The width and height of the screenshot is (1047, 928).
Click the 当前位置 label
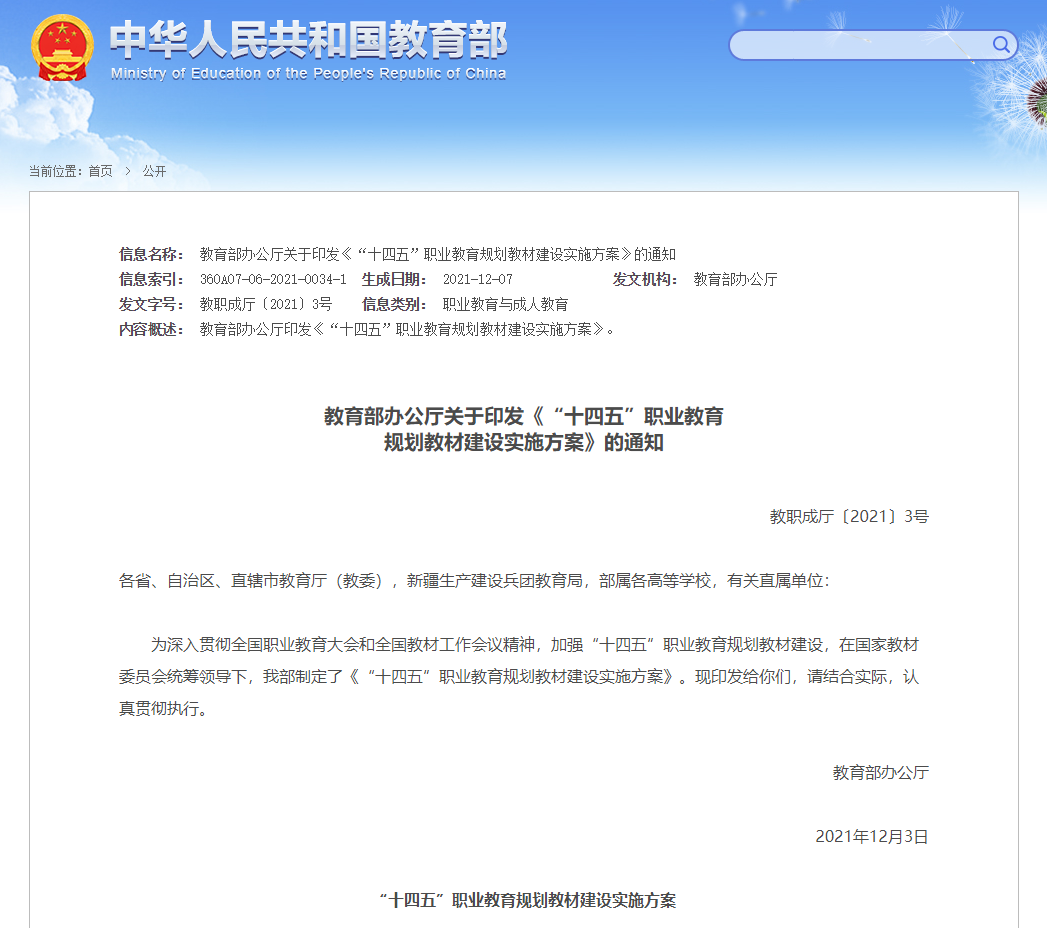click(x=55, y=172)
